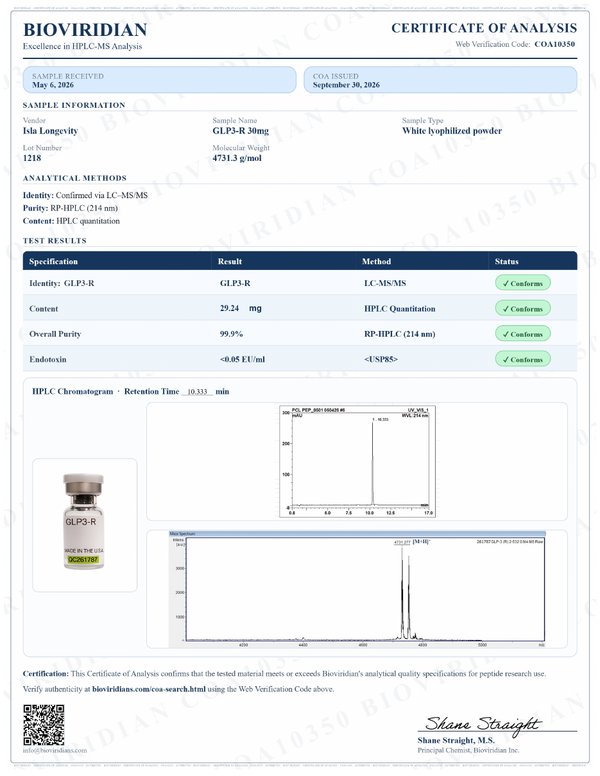Viewport: 600px width, 776px height.
Task: Select the LC-MS/MS method cell
Action: pos(385,283)
